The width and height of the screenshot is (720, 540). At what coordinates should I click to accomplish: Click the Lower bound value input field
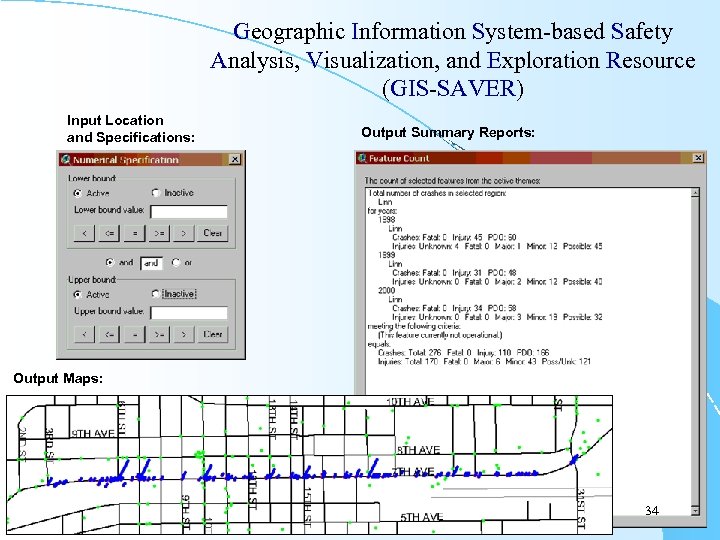(x=189, y=212)
